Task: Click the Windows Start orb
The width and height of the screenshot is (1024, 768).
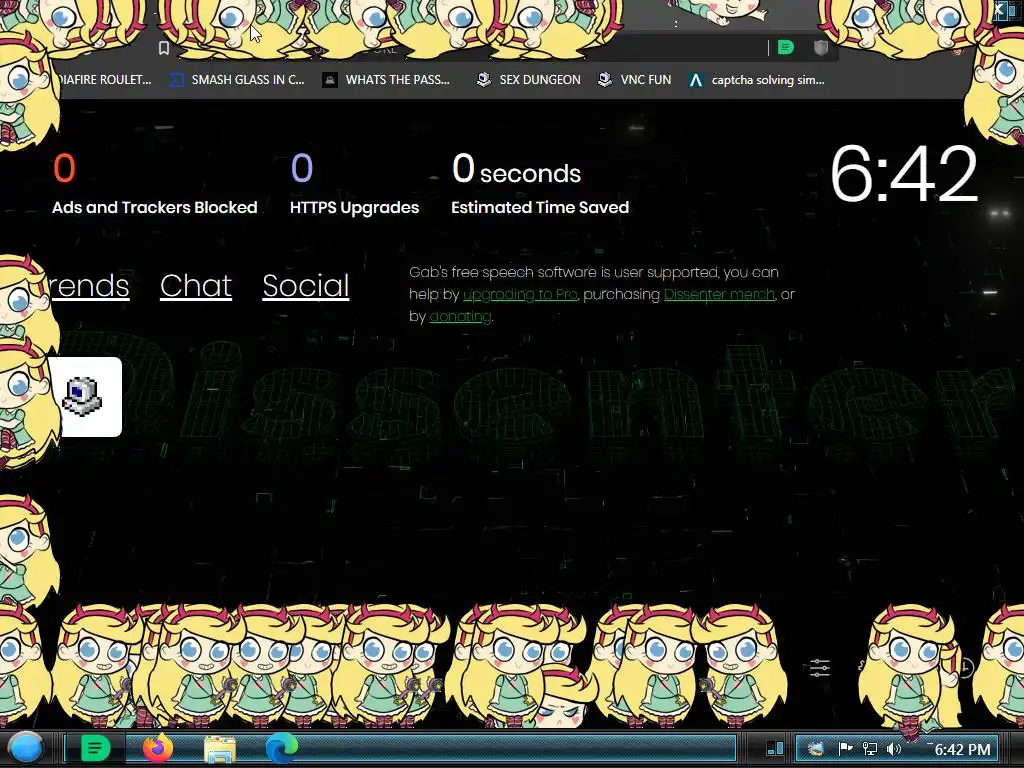Action: coord(26,748)
